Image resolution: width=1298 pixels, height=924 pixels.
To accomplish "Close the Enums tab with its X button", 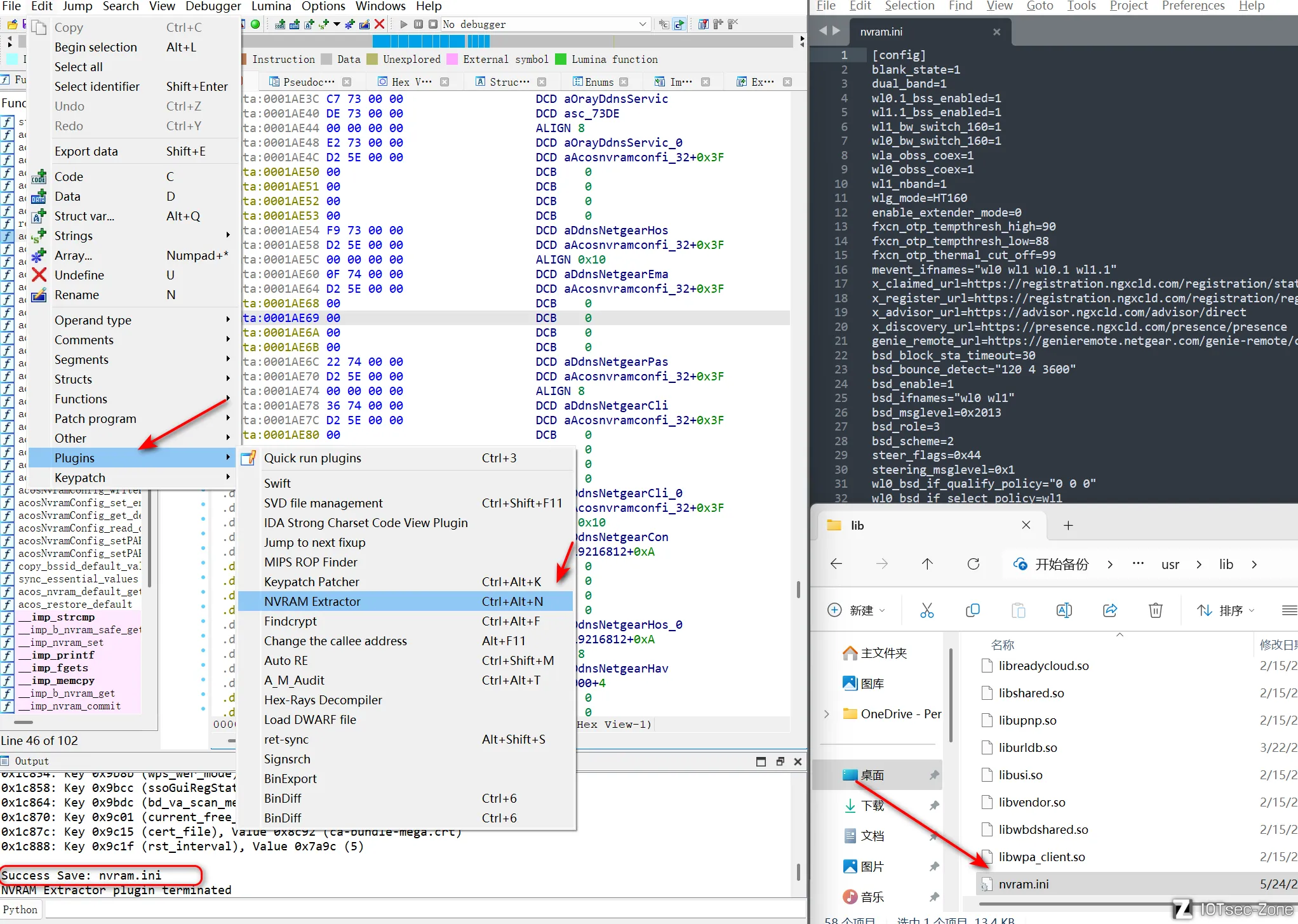I will (x=624, y=82).
